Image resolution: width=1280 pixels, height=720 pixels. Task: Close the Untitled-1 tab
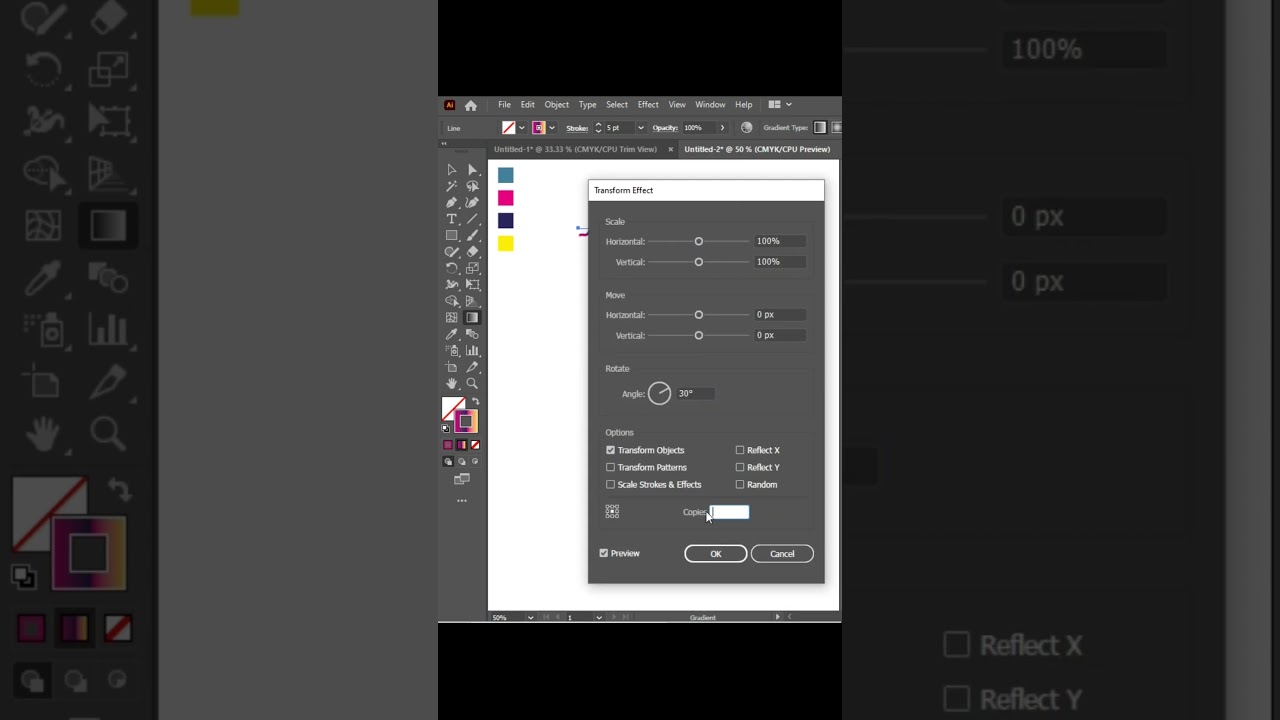click(x=670, y=149)
